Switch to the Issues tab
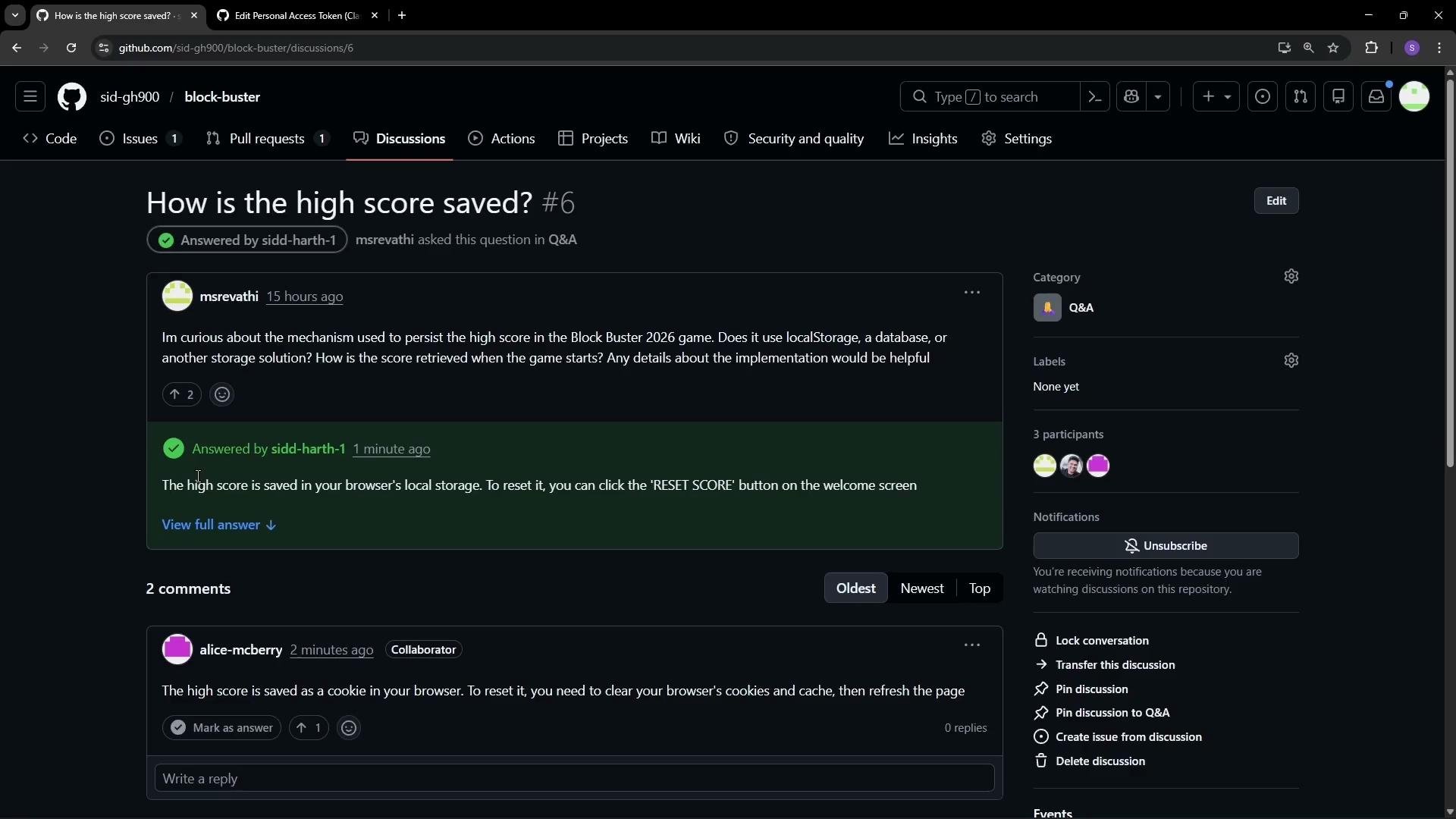This screenshot has height=819, width=1456. tap(140, 139)
